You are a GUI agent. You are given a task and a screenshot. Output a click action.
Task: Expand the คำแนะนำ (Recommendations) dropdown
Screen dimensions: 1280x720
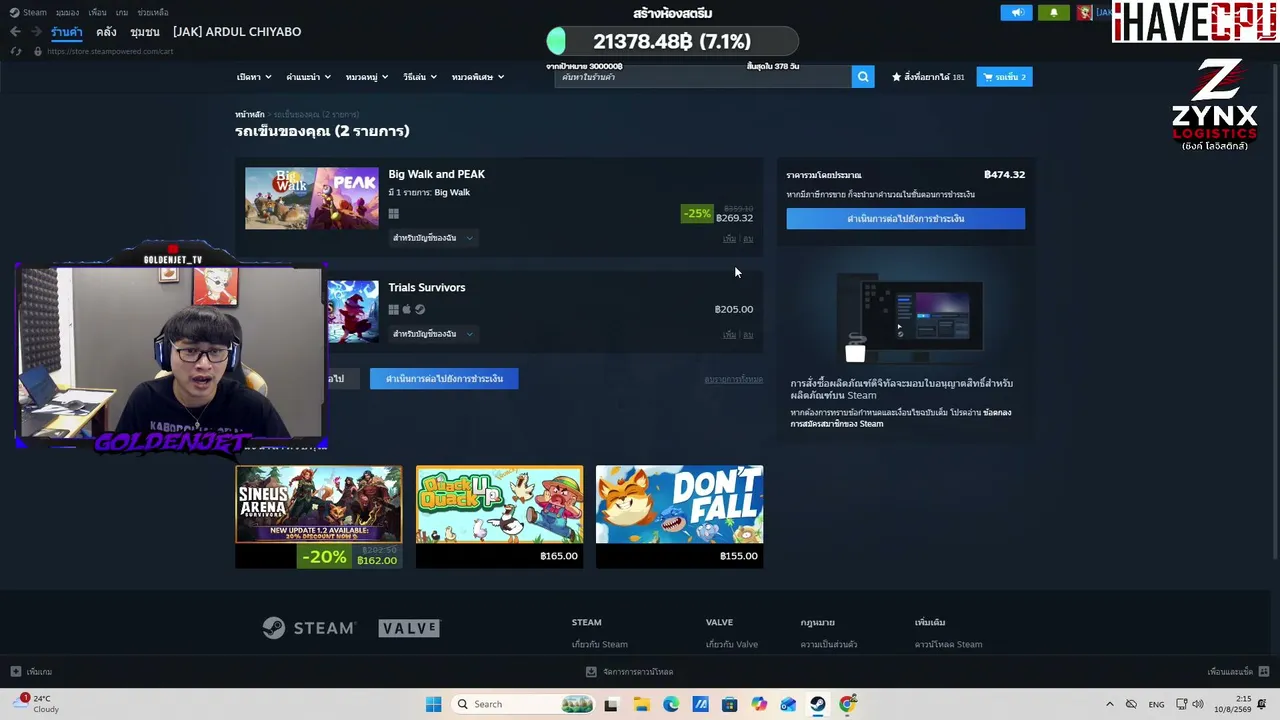(x=308, y=77)
